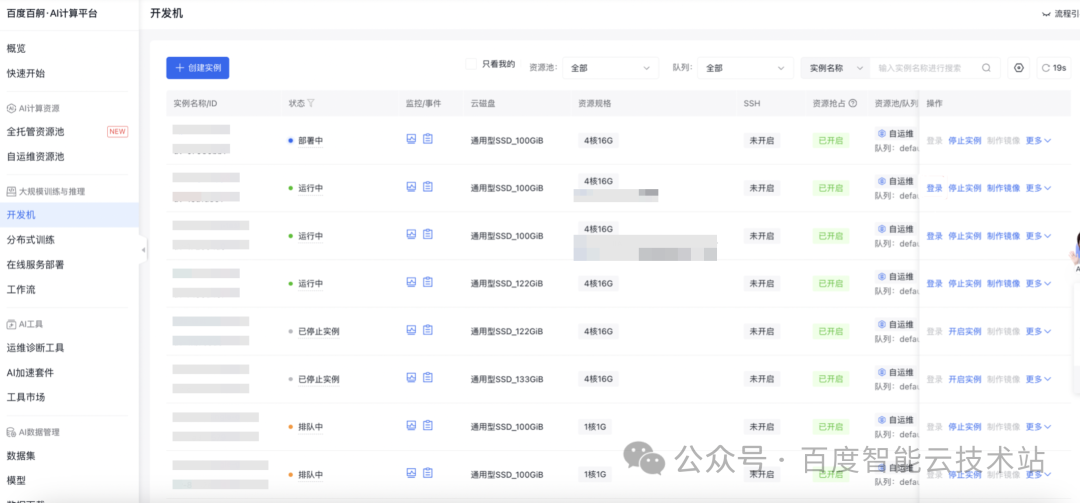Open 运维诊断工具 in the sidebar
The height and width of the screenshot is (503, 1080).
[35, 348]
